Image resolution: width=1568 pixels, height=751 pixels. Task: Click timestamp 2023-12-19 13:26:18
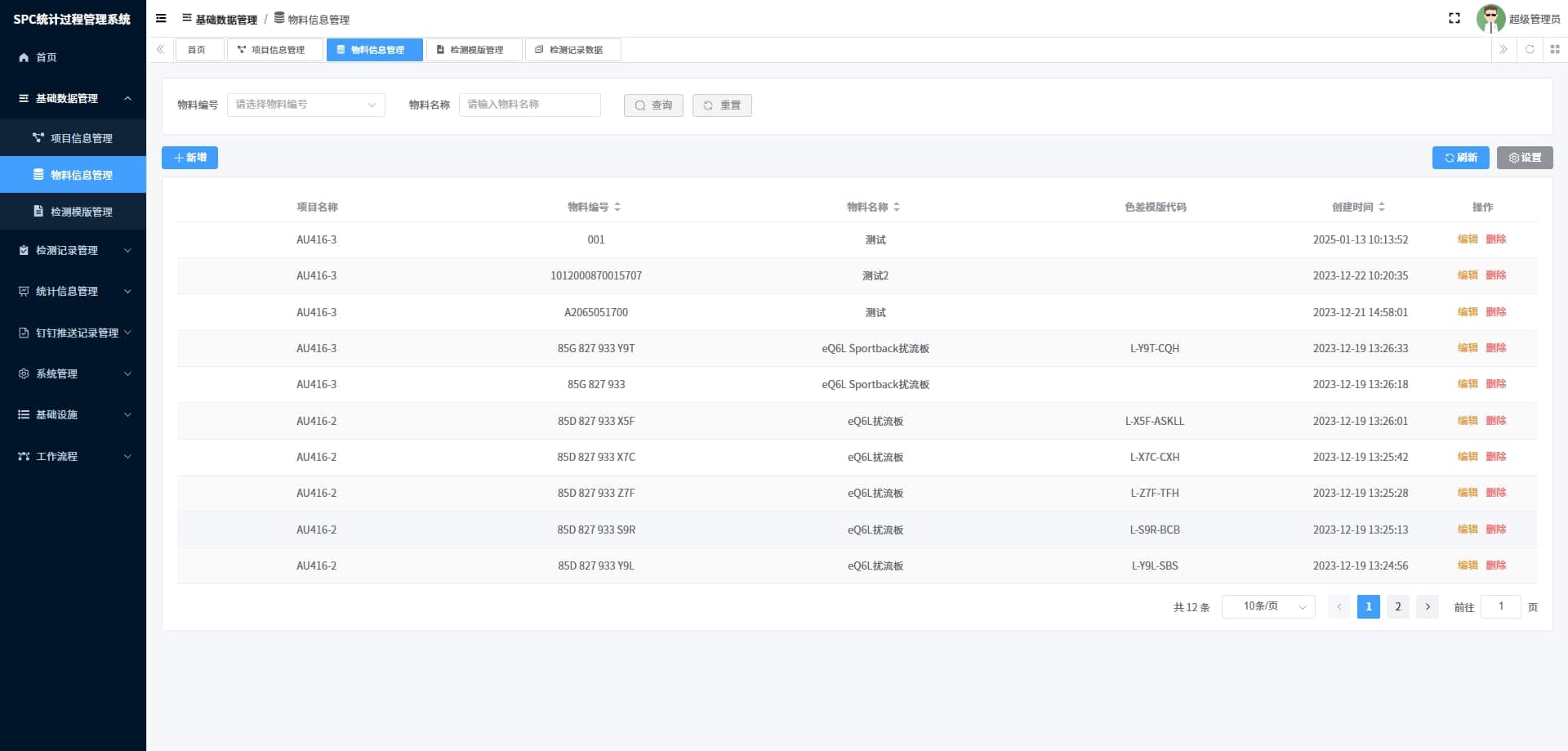pos(1361,384)
